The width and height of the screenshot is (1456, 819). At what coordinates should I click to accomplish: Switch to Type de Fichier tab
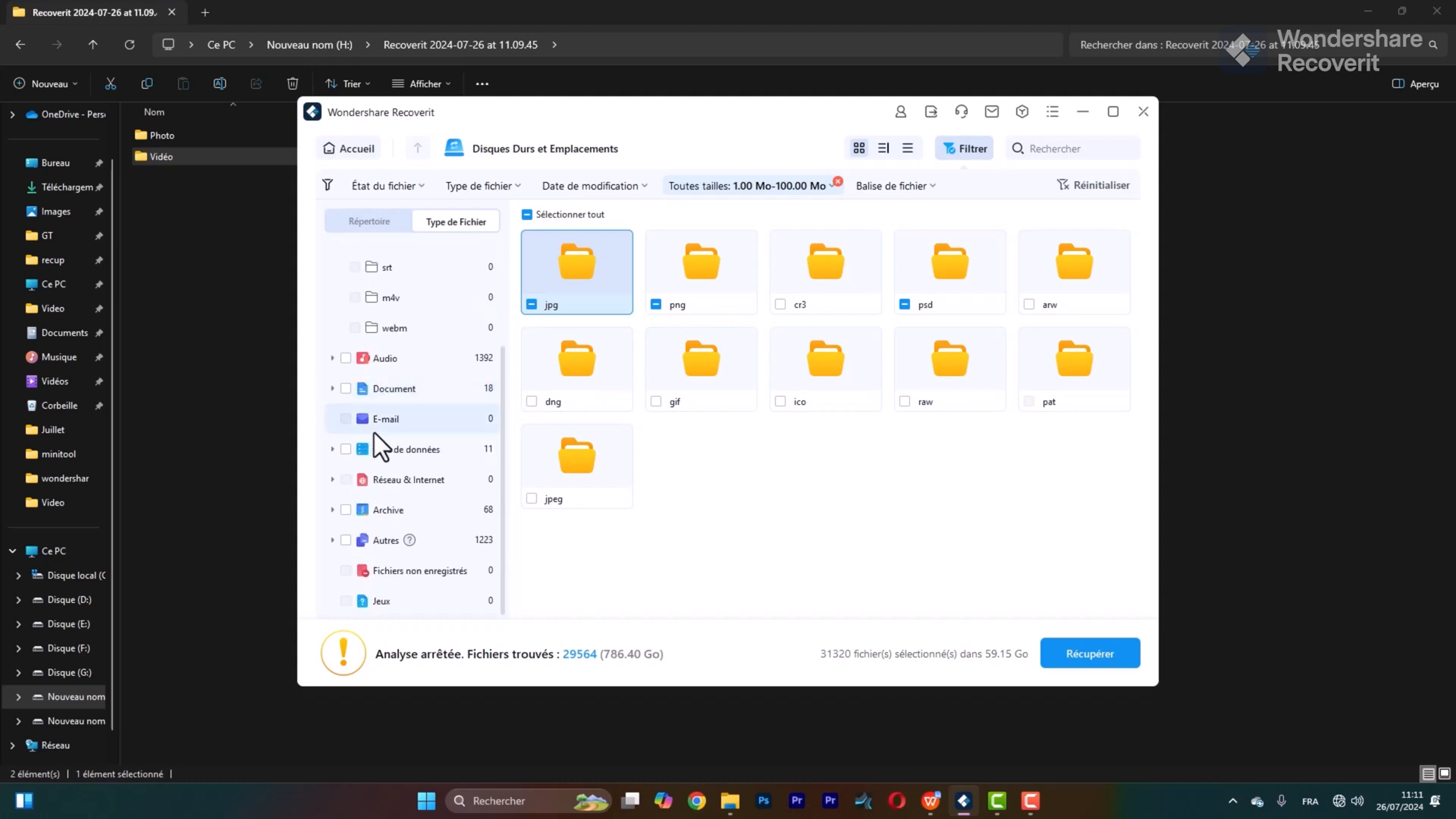click(456, 221)
